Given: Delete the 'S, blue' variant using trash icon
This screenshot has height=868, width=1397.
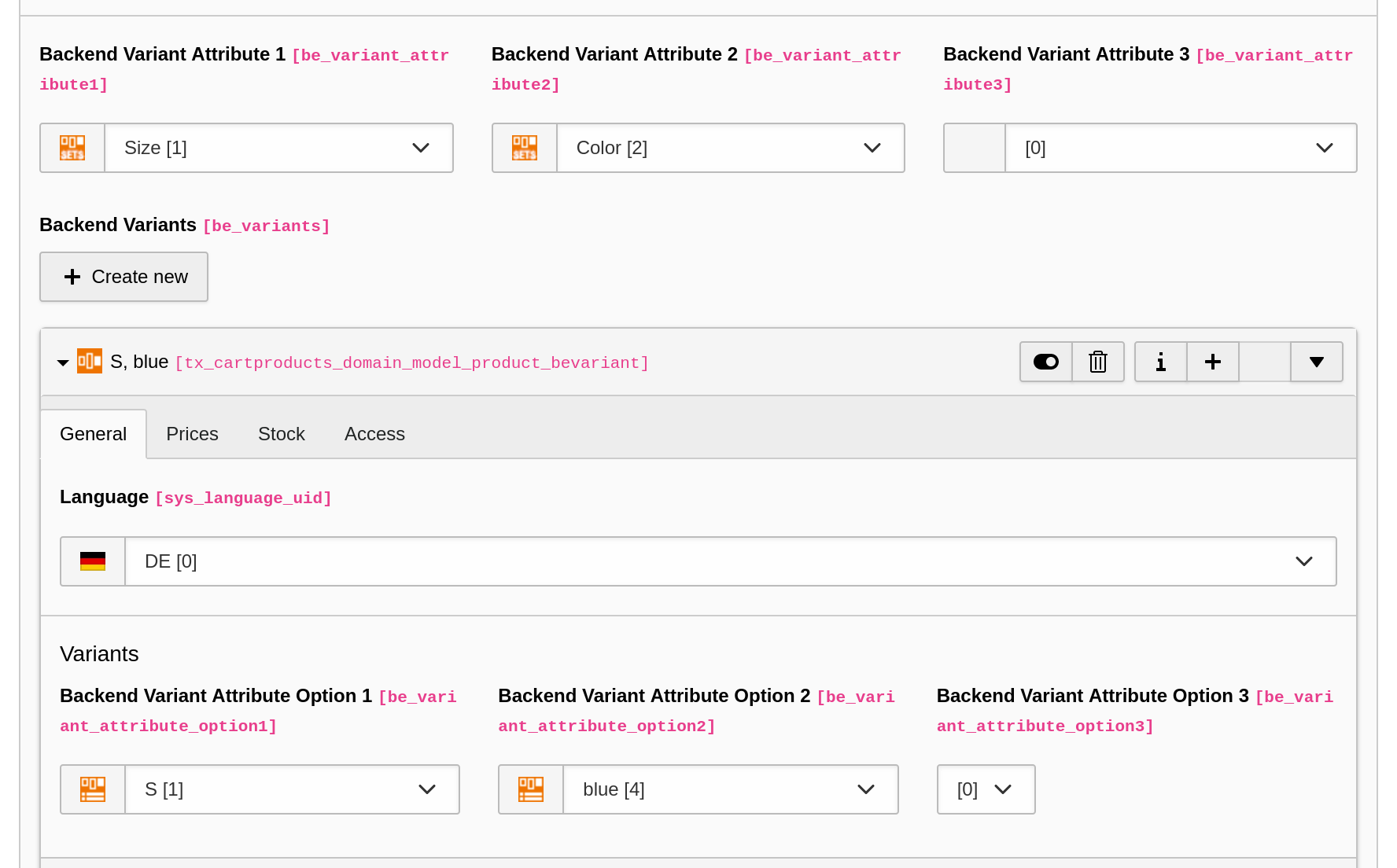Looking at the screenshot, I should (x=1098, y=362).
